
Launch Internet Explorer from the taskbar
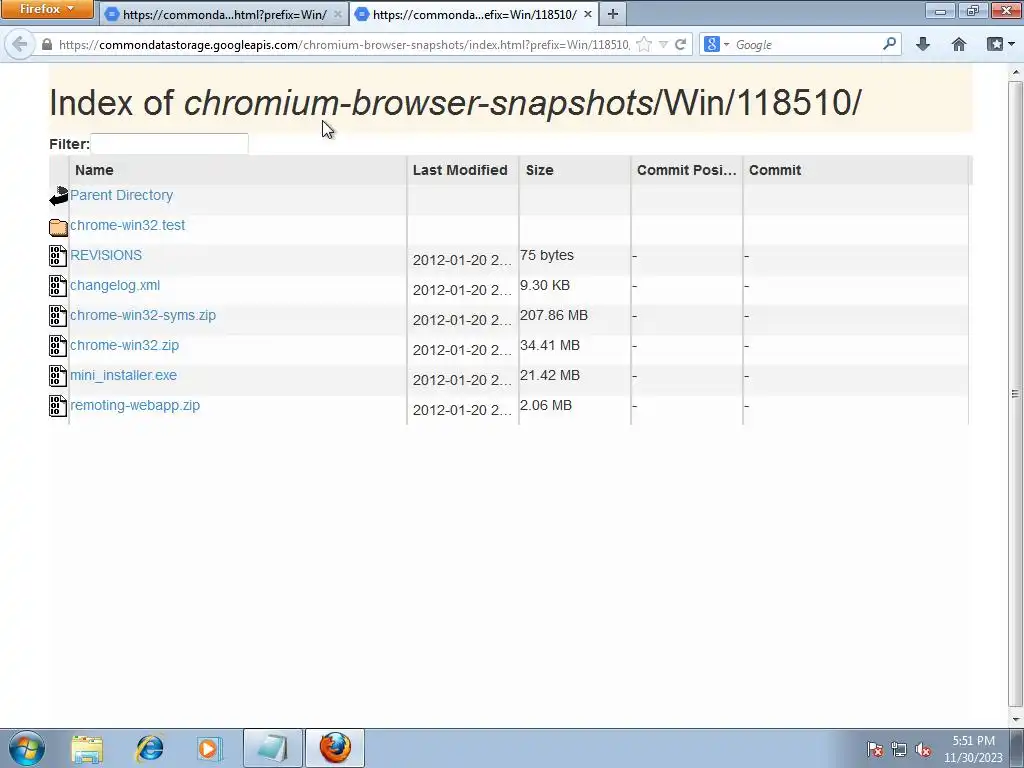point(149,748)
